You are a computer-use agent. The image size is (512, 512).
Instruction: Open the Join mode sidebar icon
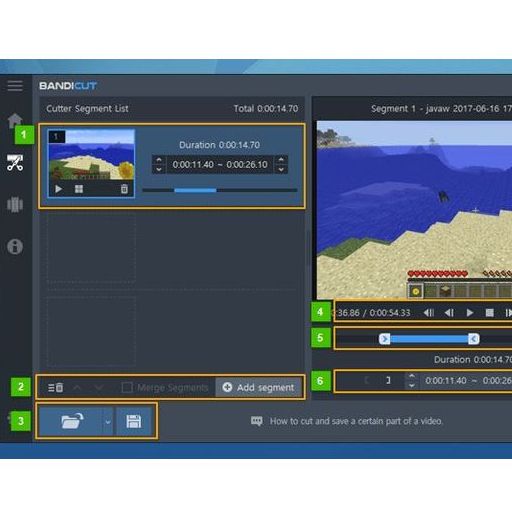click(15, 204)
